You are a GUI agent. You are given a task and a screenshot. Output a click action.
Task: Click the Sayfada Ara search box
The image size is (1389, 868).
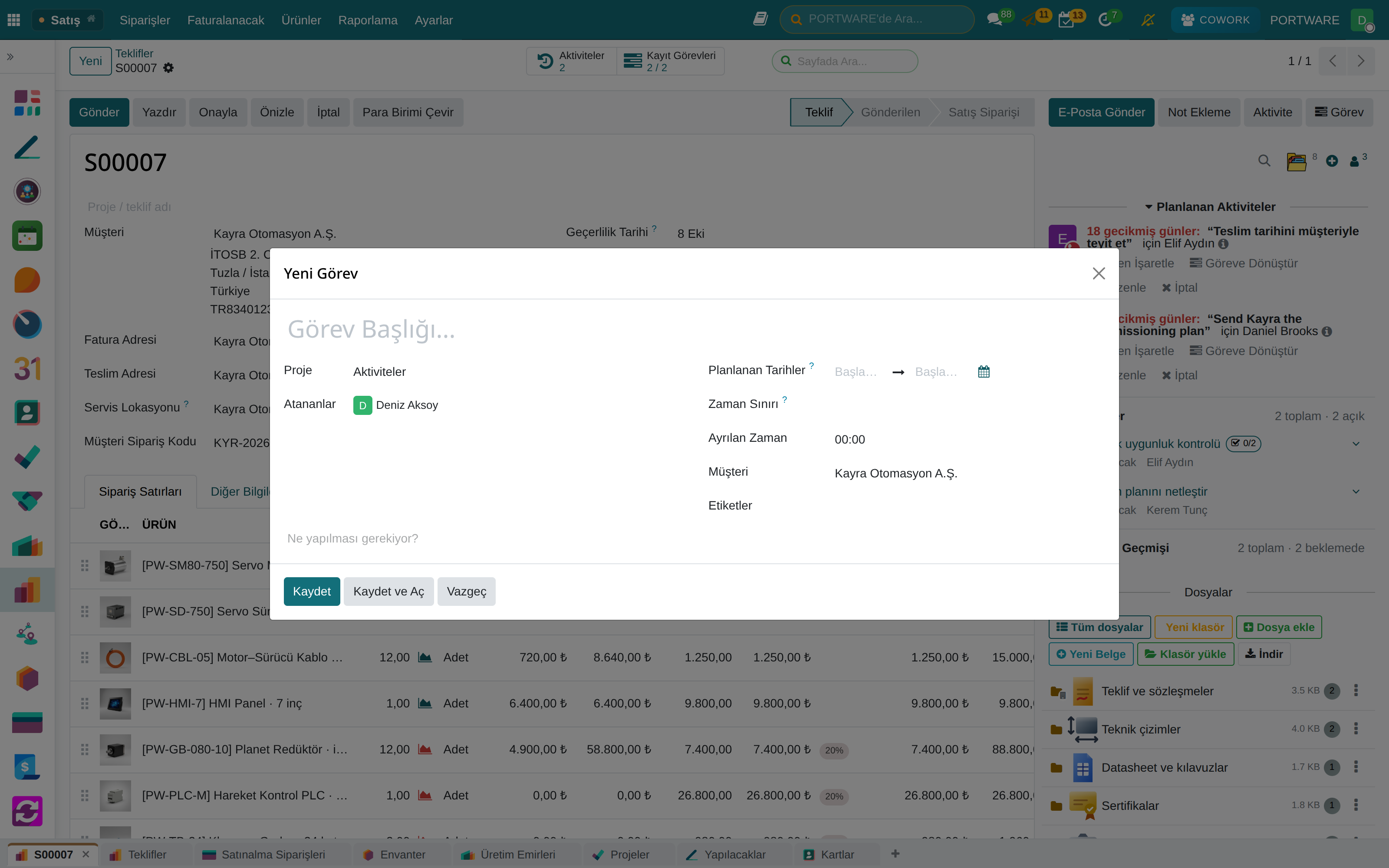point(844,61)
